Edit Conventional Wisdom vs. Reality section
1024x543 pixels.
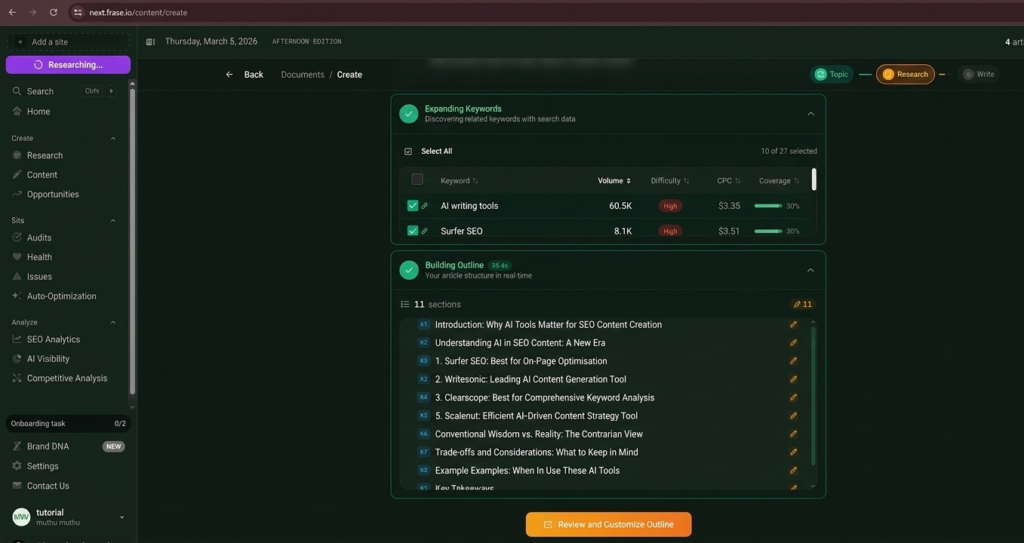(793, 434)
